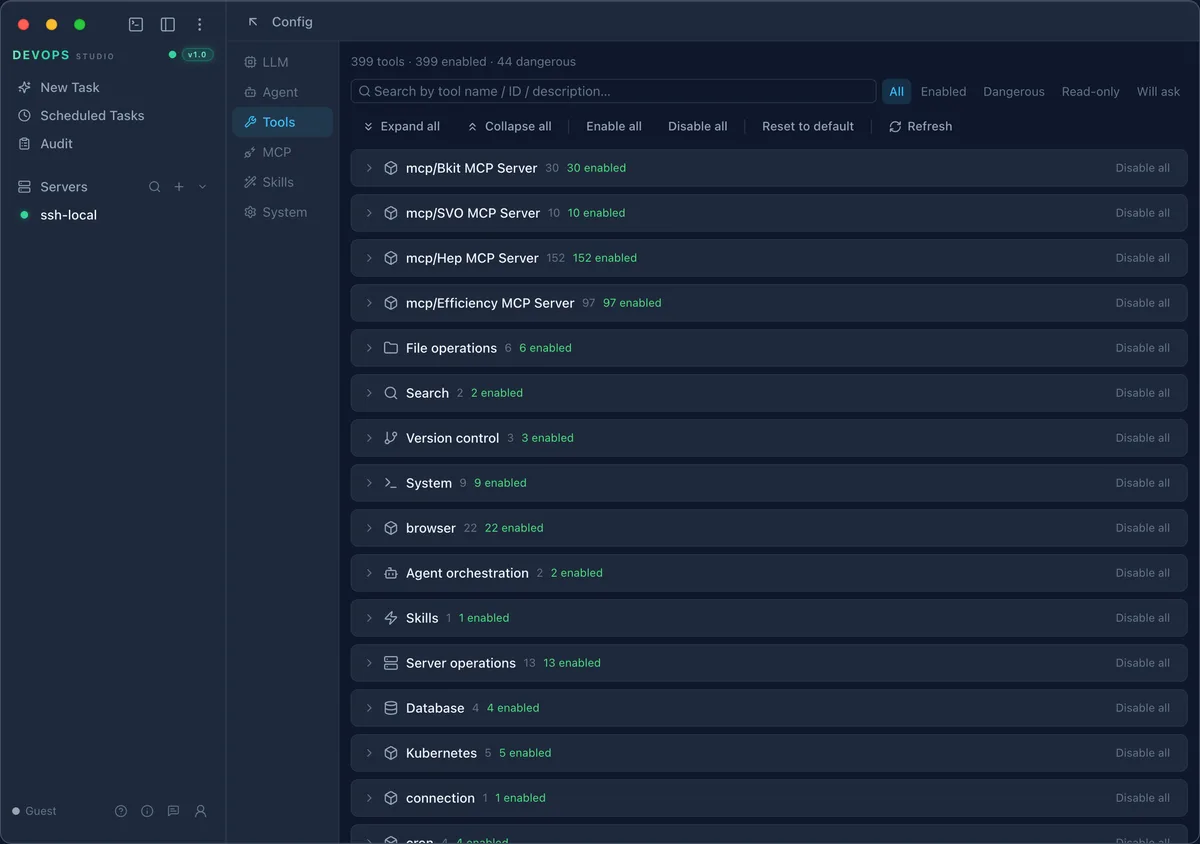Viewport: 1200px width, 844px height.
Task: Disable all in mcp/SVO MCP Server
Action: [x=1142, y=213]
